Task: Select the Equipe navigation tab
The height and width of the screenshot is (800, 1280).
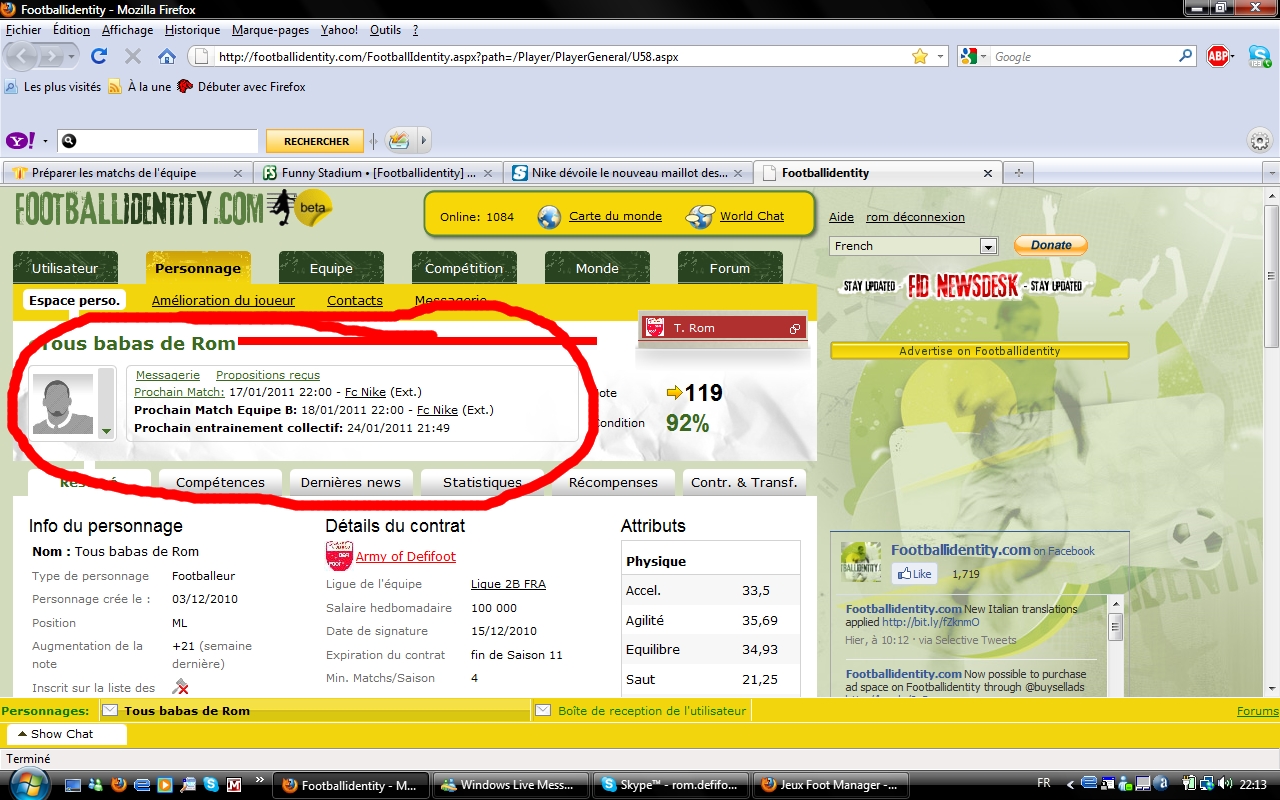Action: point(331,268)
